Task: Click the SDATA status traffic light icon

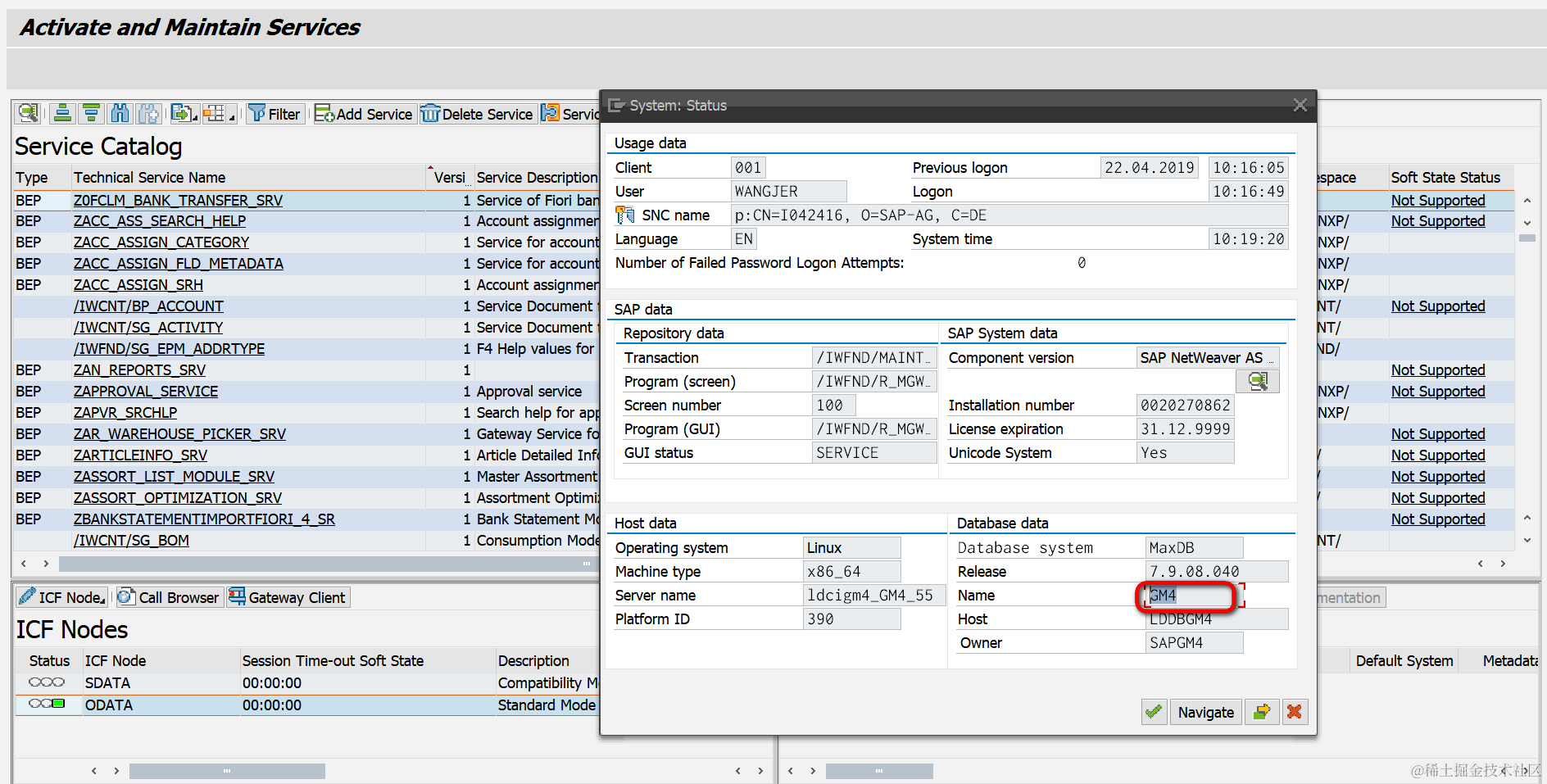Action: click(x=47, y=682)
